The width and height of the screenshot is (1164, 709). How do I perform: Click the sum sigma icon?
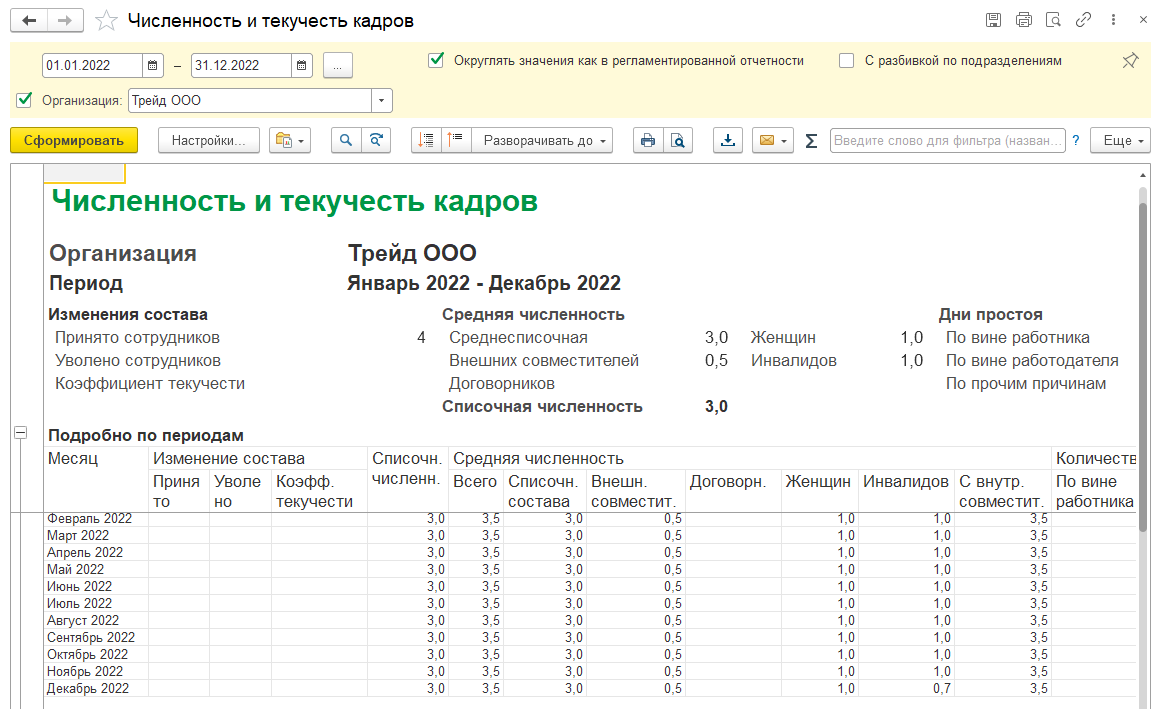click(x=811, y=141)
